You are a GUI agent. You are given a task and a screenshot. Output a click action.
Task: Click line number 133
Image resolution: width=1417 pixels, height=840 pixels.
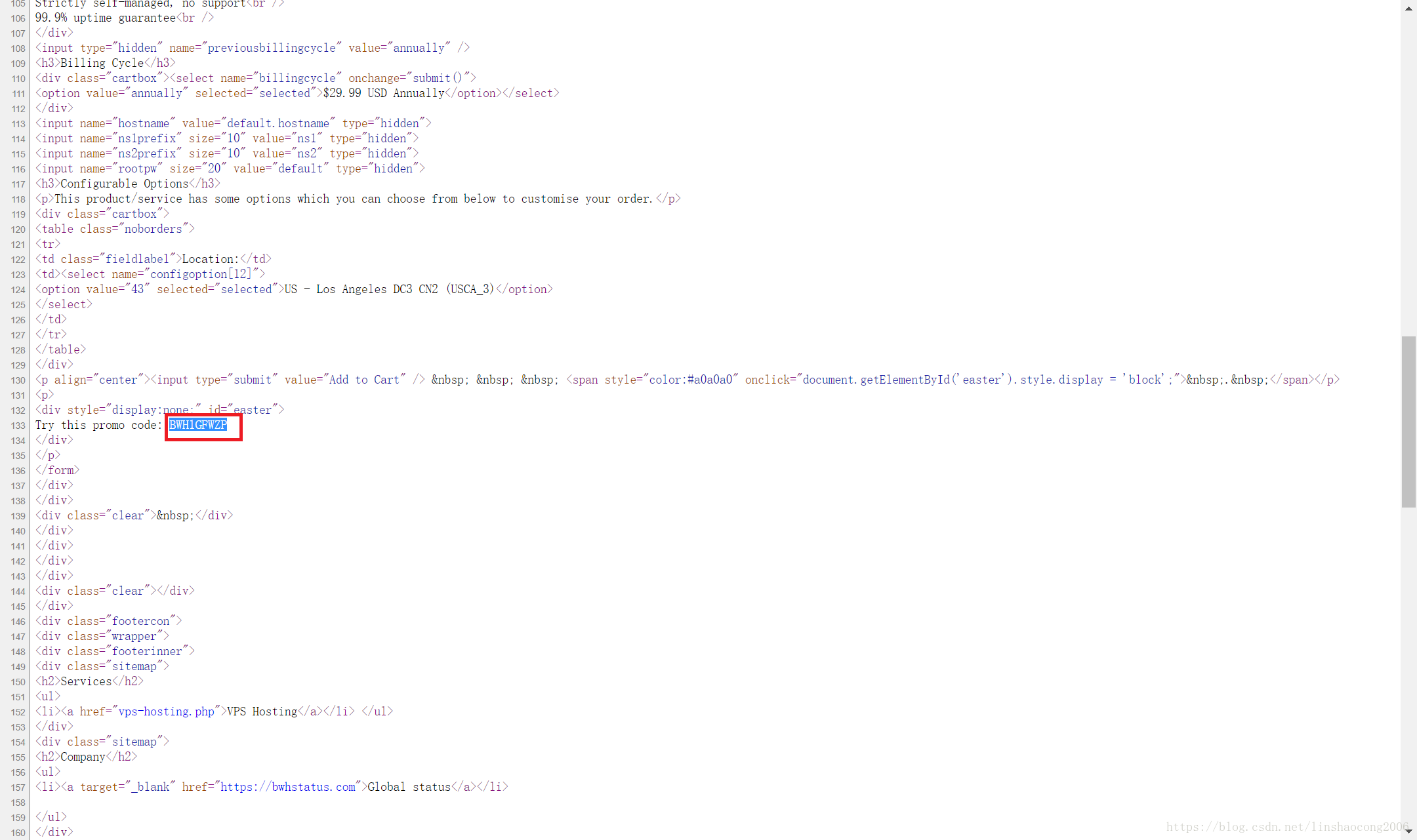pos(18,426)
